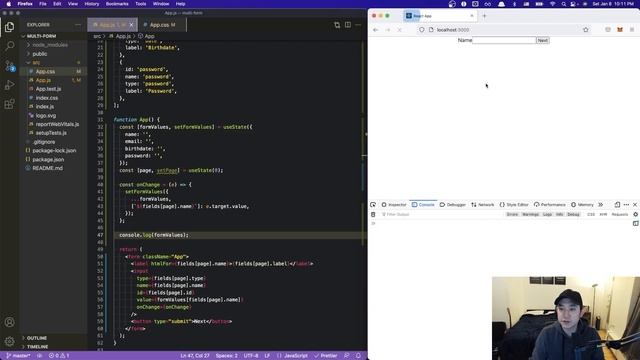Change indentation via Spaces: 2

[227, 356]
